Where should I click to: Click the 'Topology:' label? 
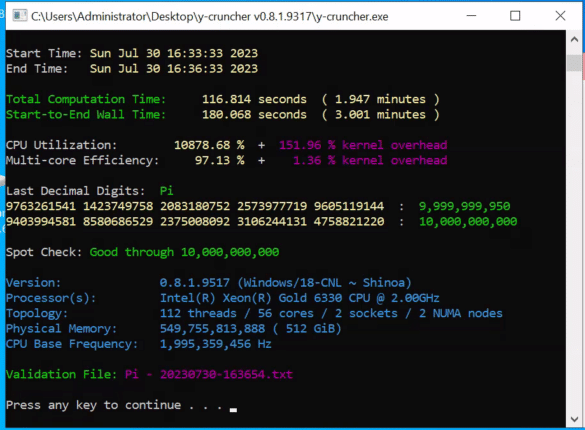(37, 313)
